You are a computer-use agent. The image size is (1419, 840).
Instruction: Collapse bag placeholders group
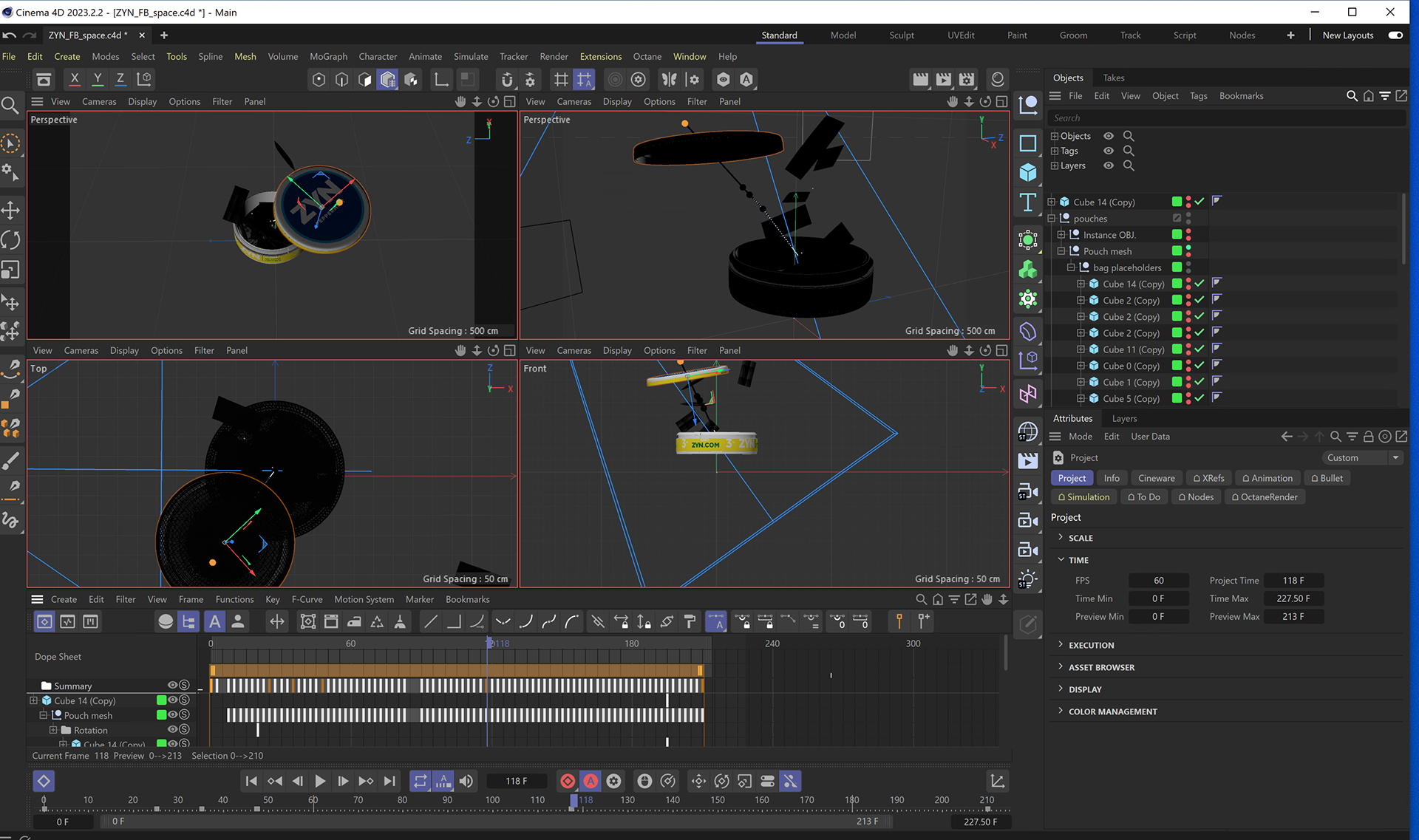click(1071, 267)
